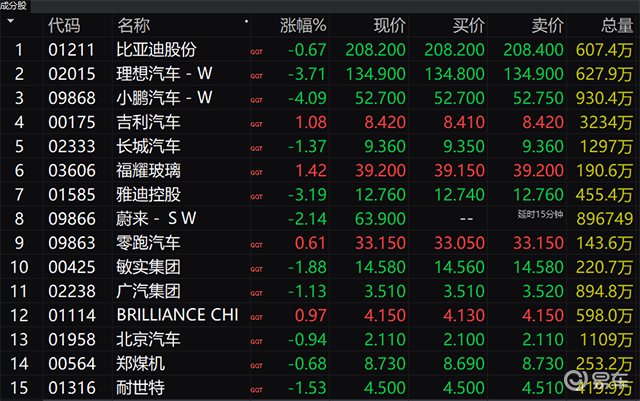
Task: Select stock name 零跑汽车
Action: (x=148, y=243)
